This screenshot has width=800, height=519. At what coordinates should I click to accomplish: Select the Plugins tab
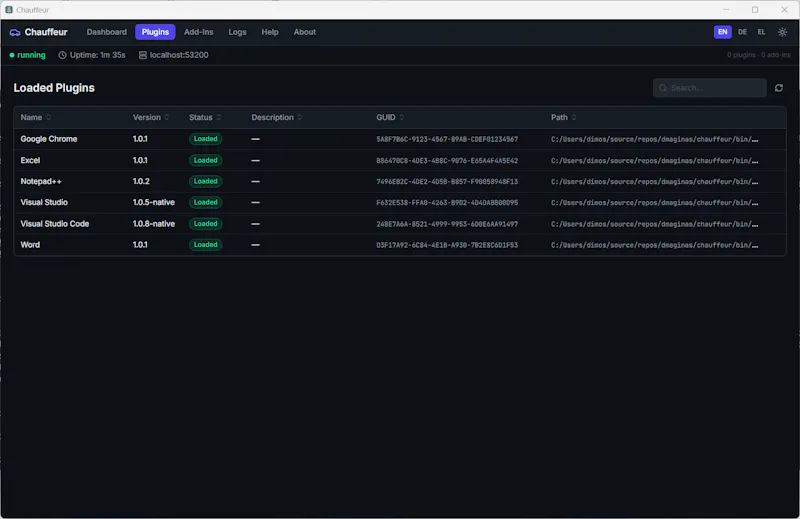pyautogui.click(x=155, y=32)
